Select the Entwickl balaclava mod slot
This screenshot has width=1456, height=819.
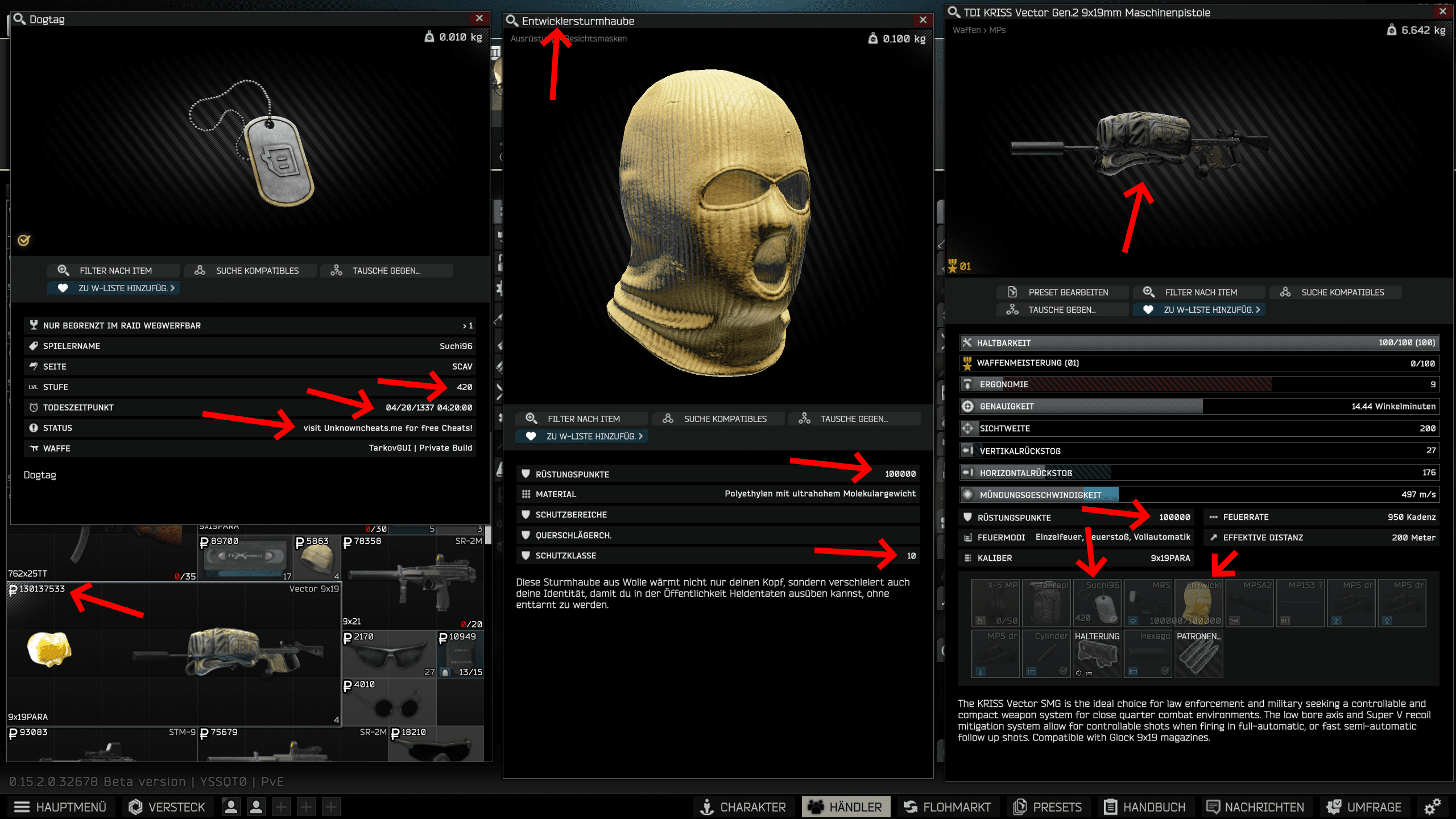pos(1199,603)
